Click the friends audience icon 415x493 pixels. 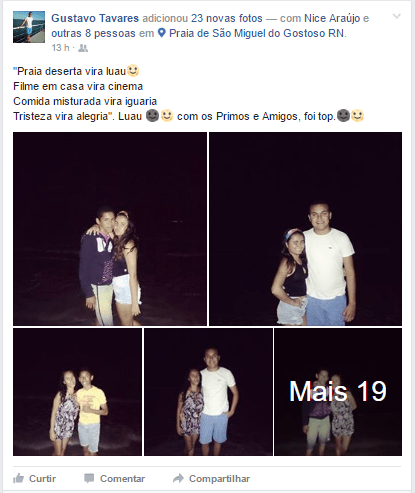pos(83,48)
